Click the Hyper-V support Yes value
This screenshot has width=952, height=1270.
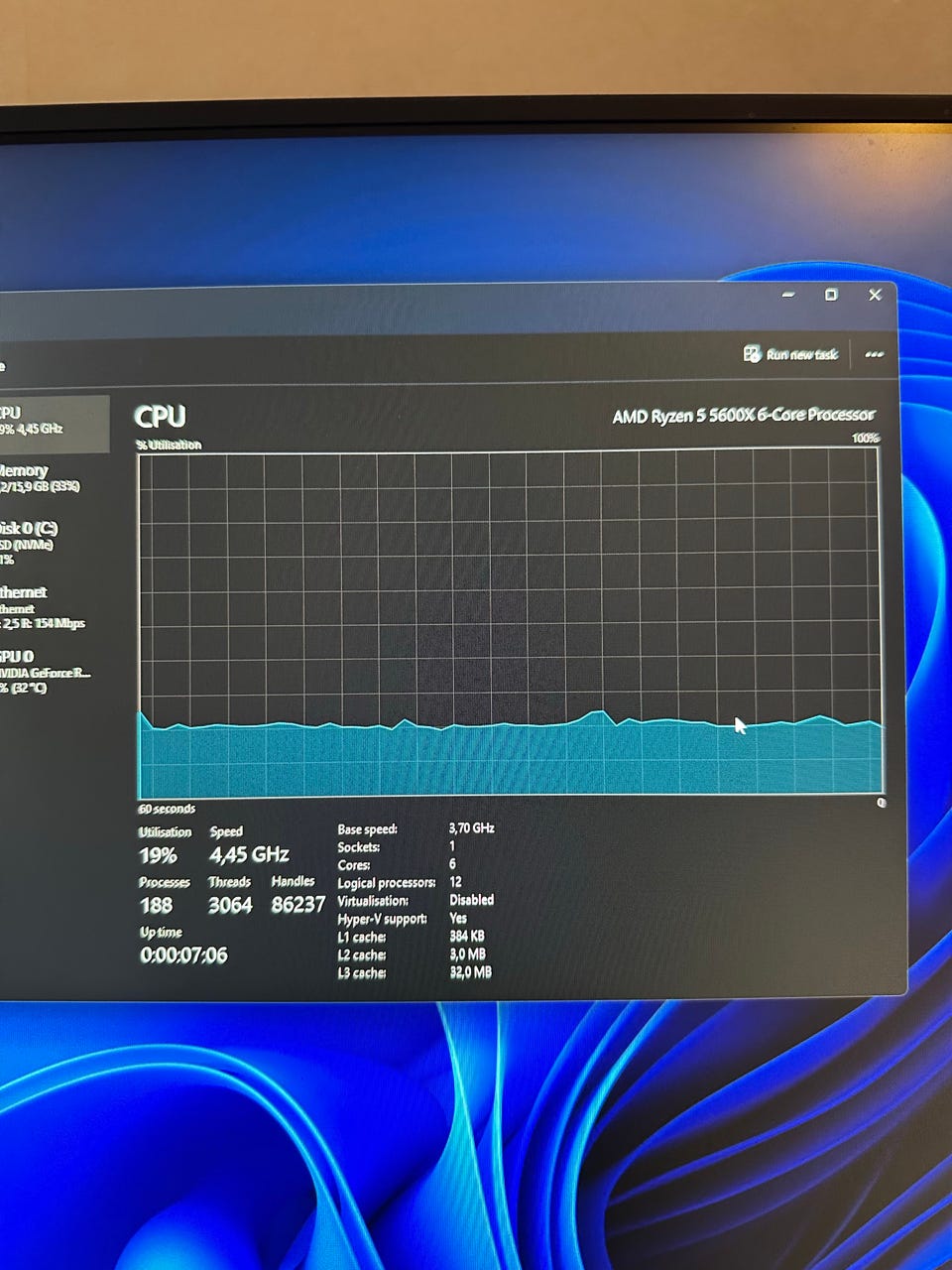click(457, 918)
